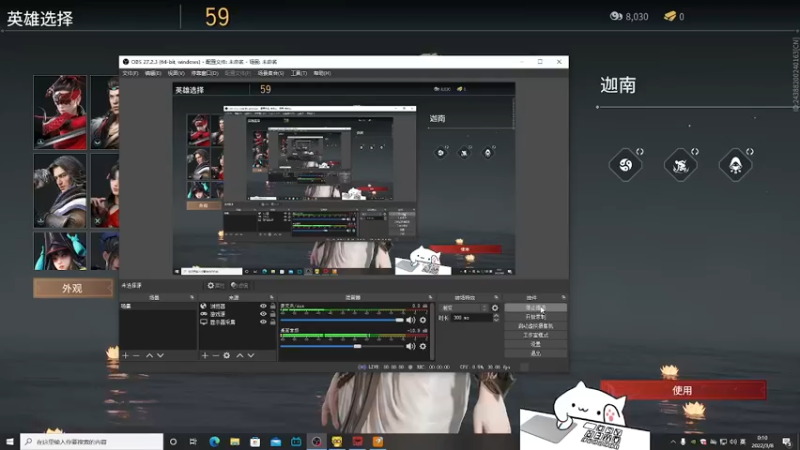Image resolution: width=800 pixels, height=450 pixels.
Task: Click the first circular skill icon under 迦南
Action: [x=626, y=164]
